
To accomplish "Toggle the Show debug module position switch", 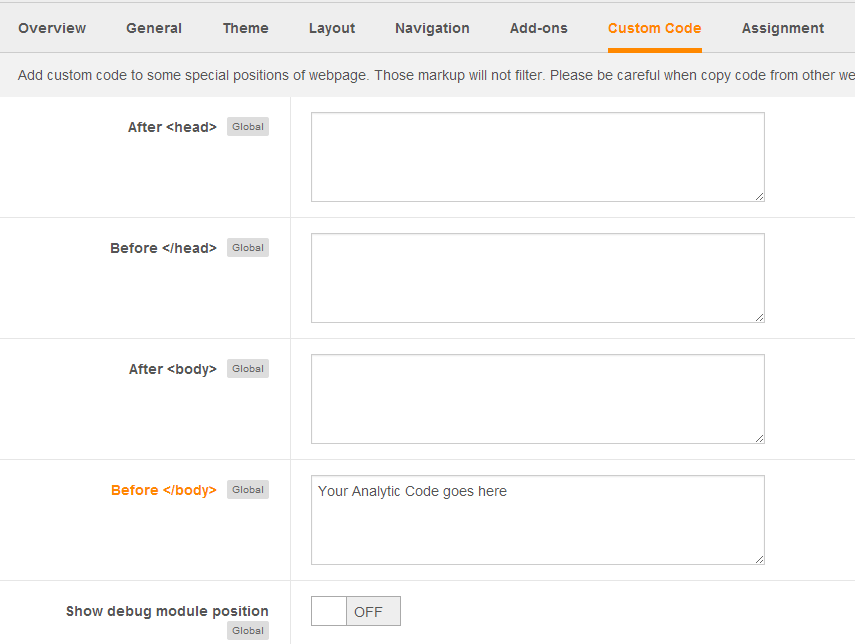I will 356,611.
